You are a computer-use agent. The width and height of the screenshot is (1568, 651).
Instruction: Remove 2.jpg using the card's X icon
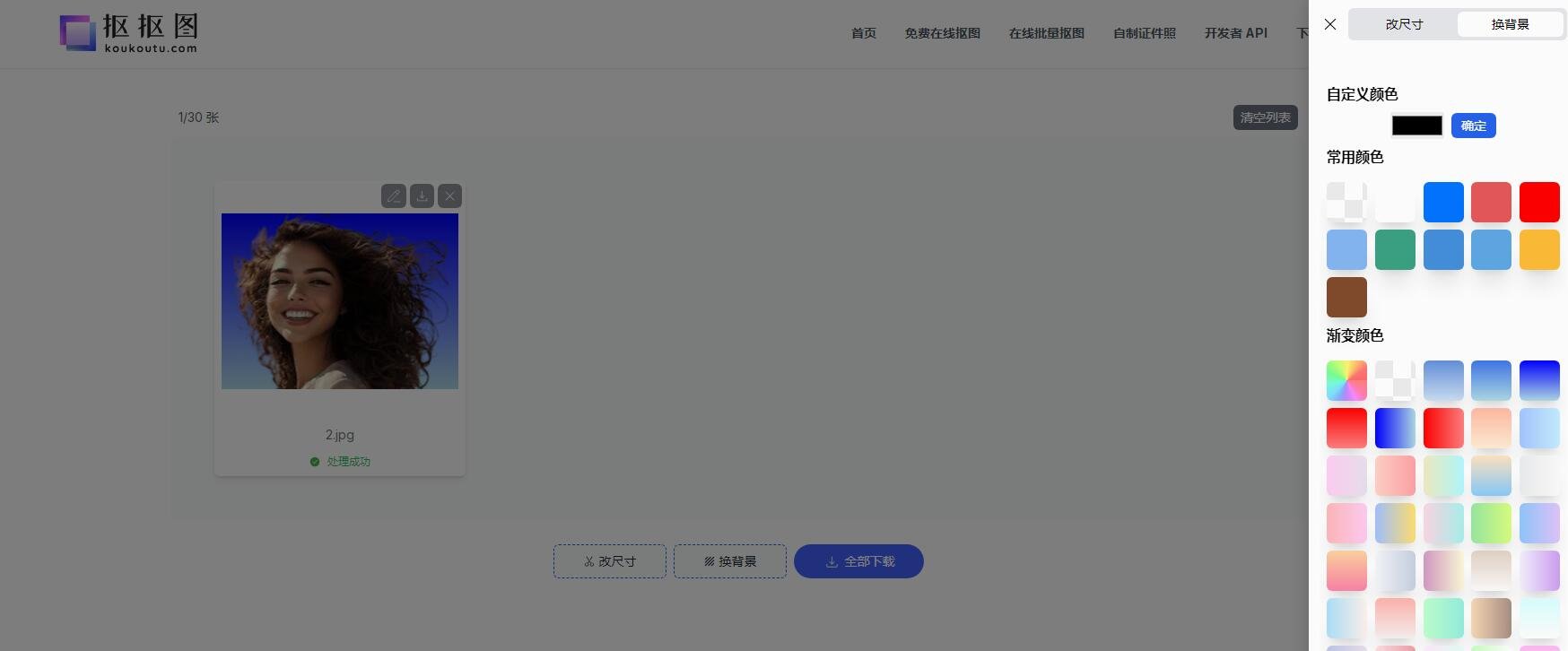(x=449, y=195)
